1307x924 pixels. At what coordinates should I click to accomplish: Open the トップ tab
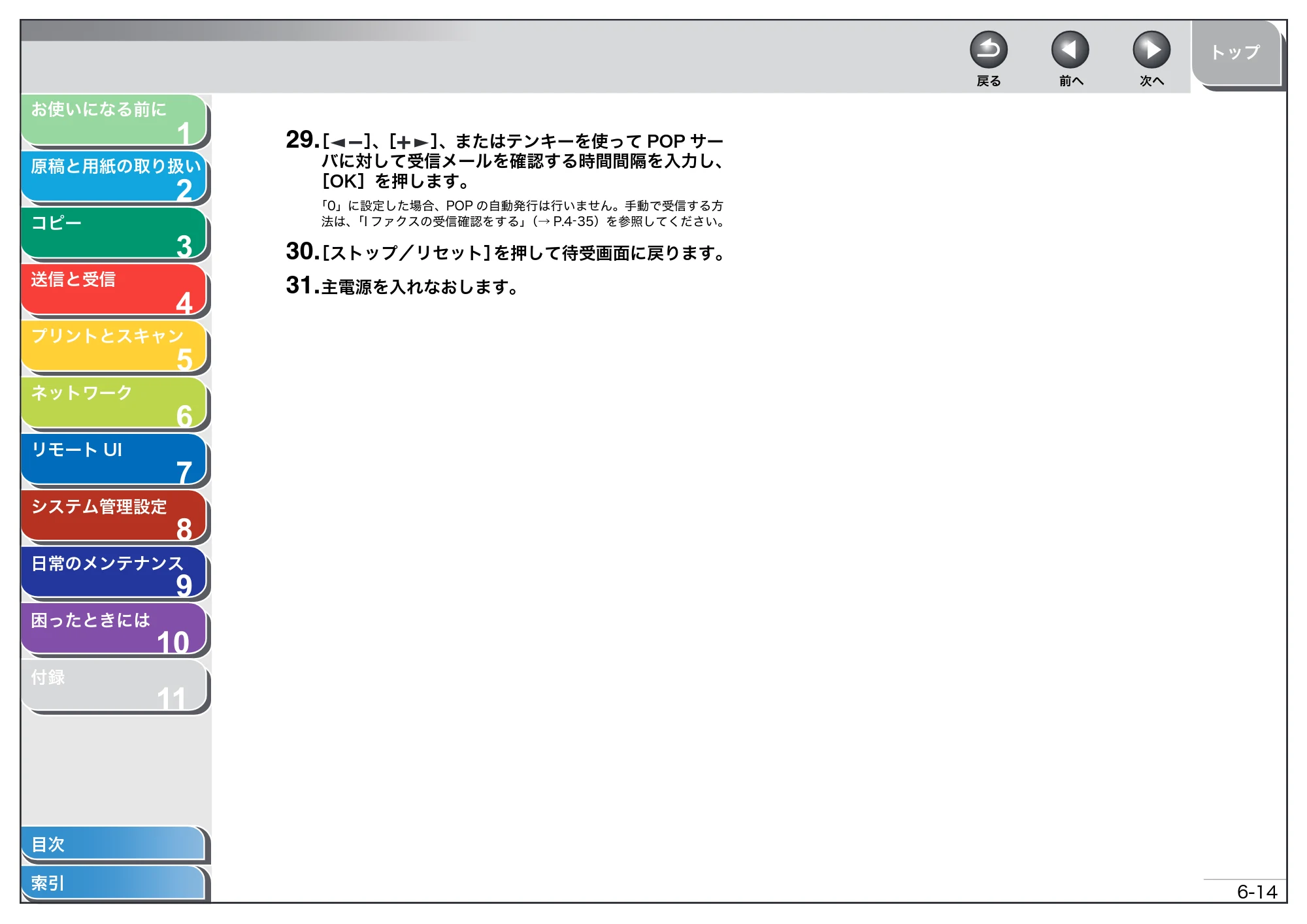pos(1236,53)
